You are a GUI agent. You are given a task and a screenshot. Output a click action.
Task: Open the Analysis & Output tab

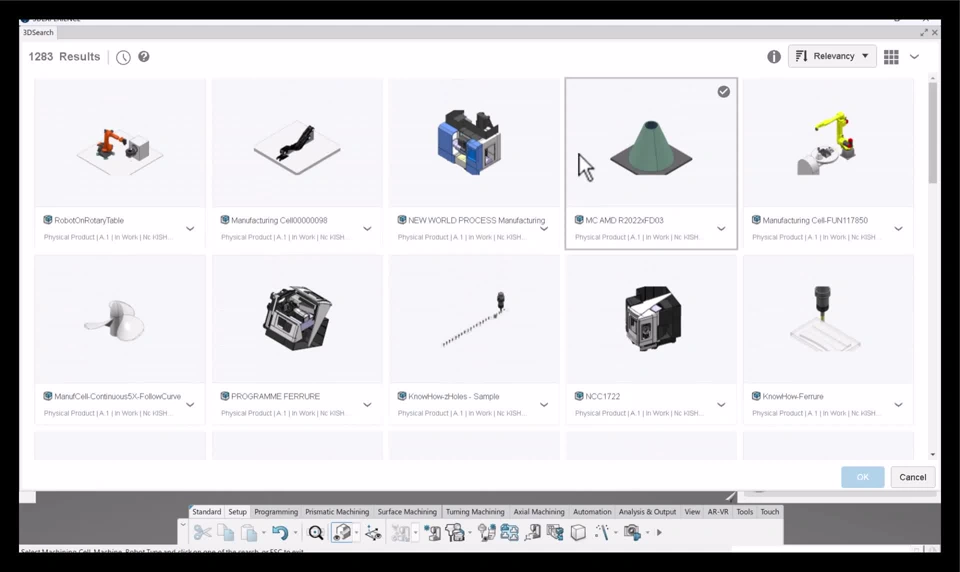pyautogui.click(x=647, y=512)
